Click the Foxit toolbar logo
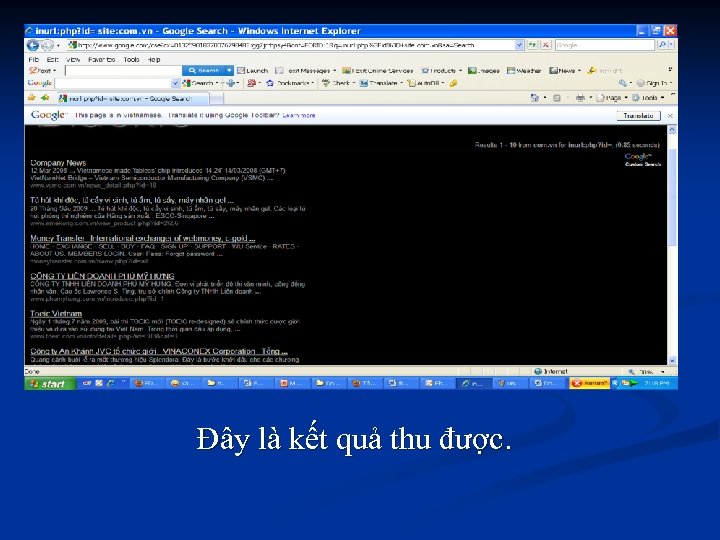Screen dimensions: 720x540 tap(40, 71)
